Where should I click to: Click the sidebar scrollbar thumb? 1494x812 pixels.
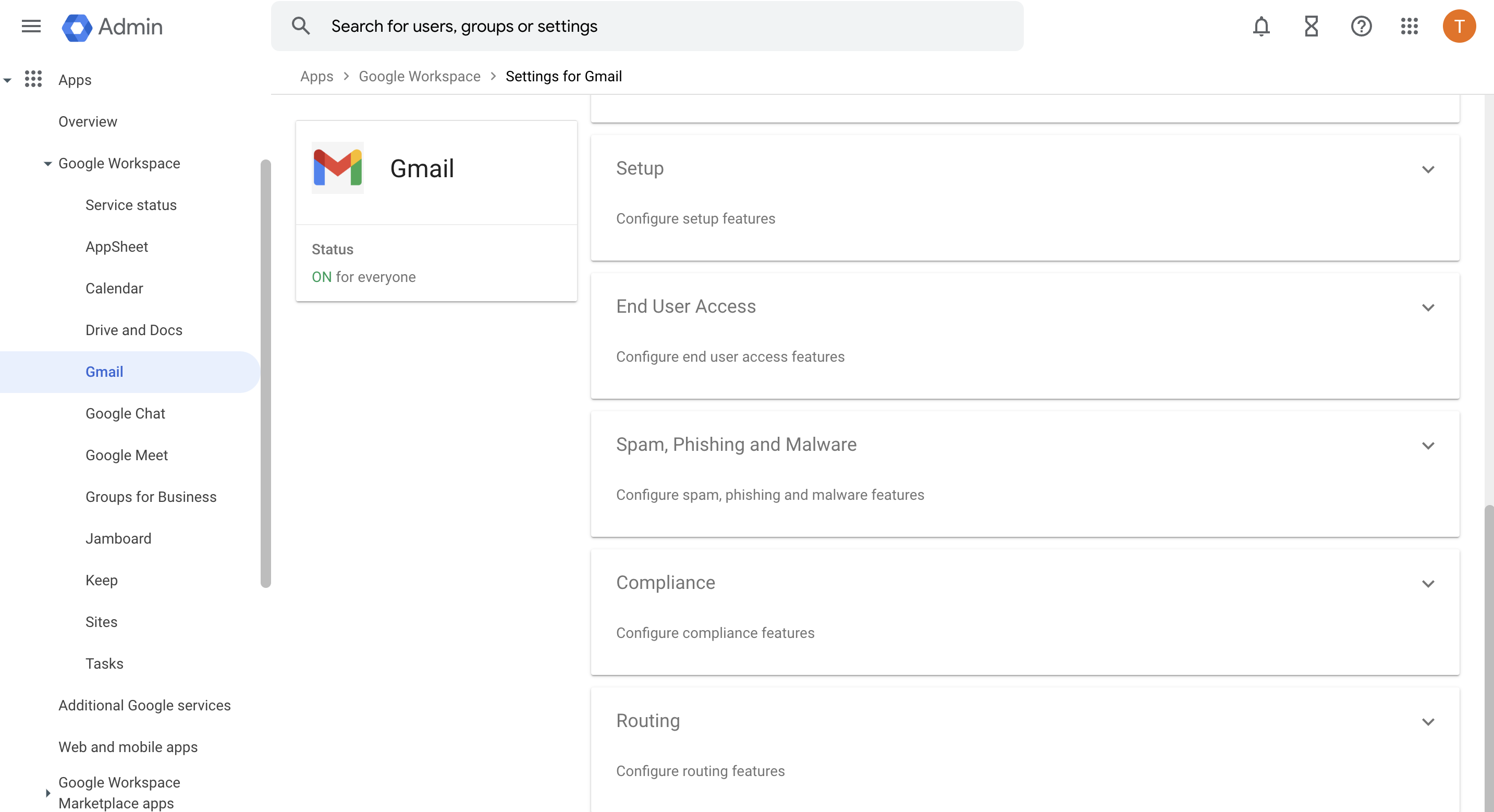(266, 374)
